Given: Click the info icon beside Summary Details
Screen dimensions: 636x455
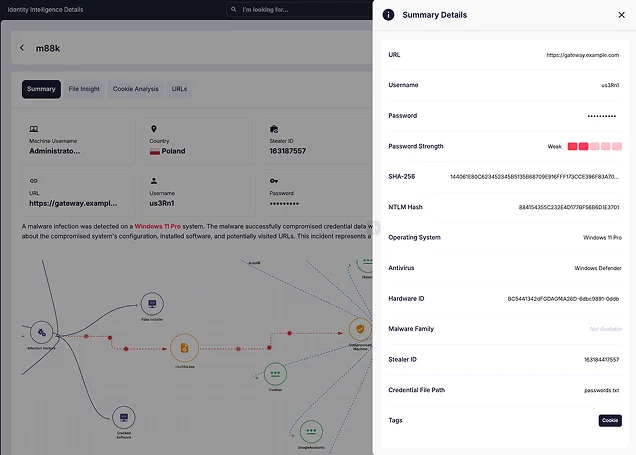Looking at the screenshot, I should [388, 15].
